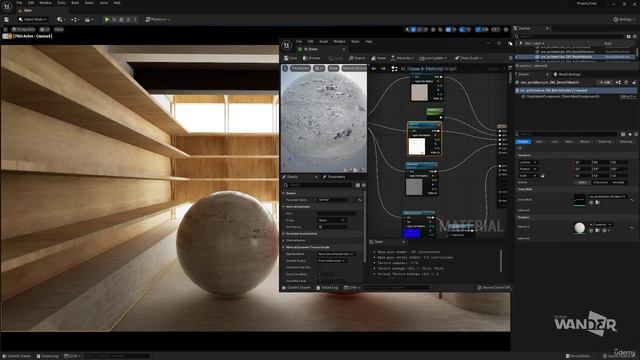Click Home in the Material Editor toolbar
The width and height of the screenshot is (640, 360).
[378, 58]
